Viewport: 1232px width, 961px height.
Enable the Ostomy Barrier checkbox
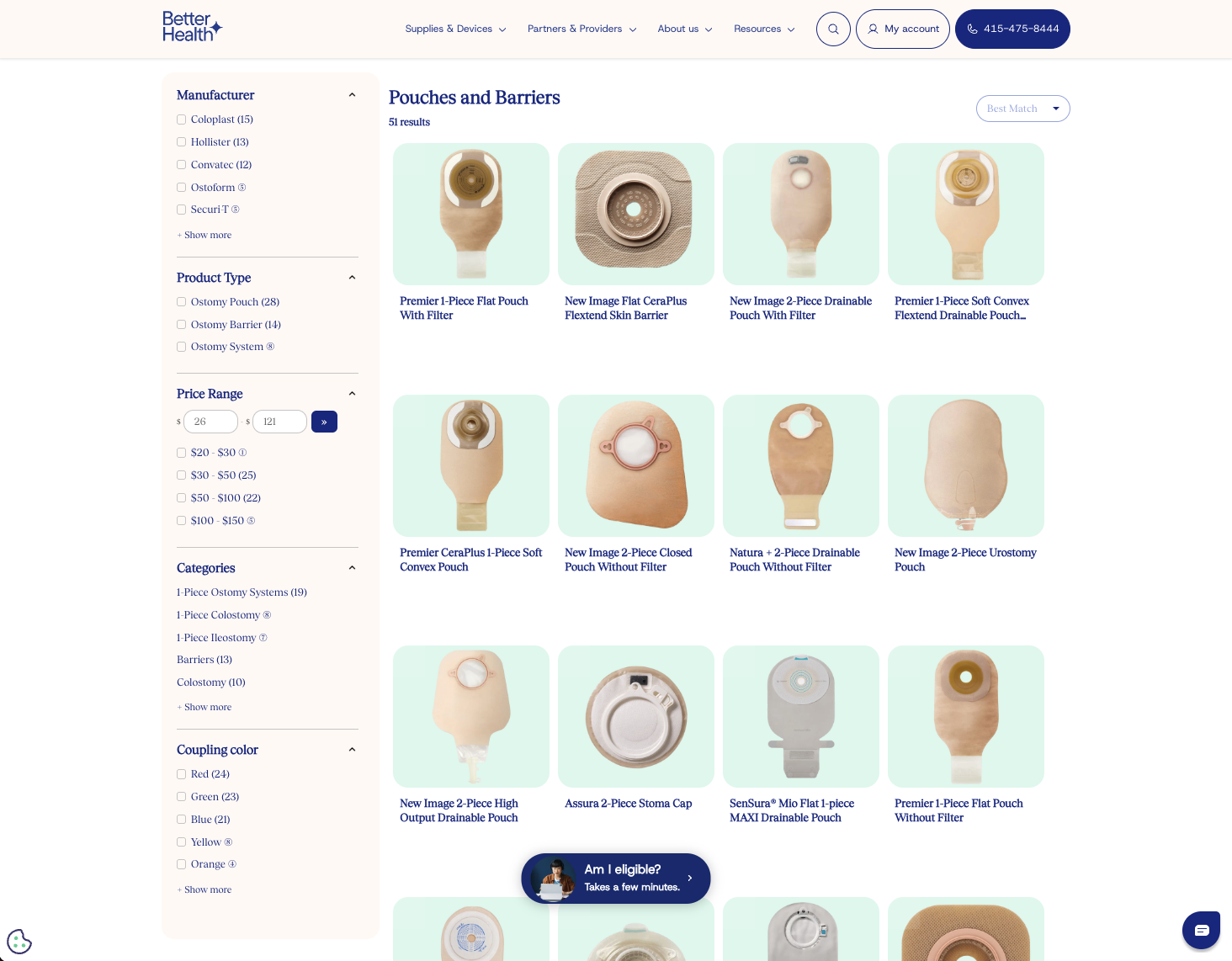click(181, 325)
